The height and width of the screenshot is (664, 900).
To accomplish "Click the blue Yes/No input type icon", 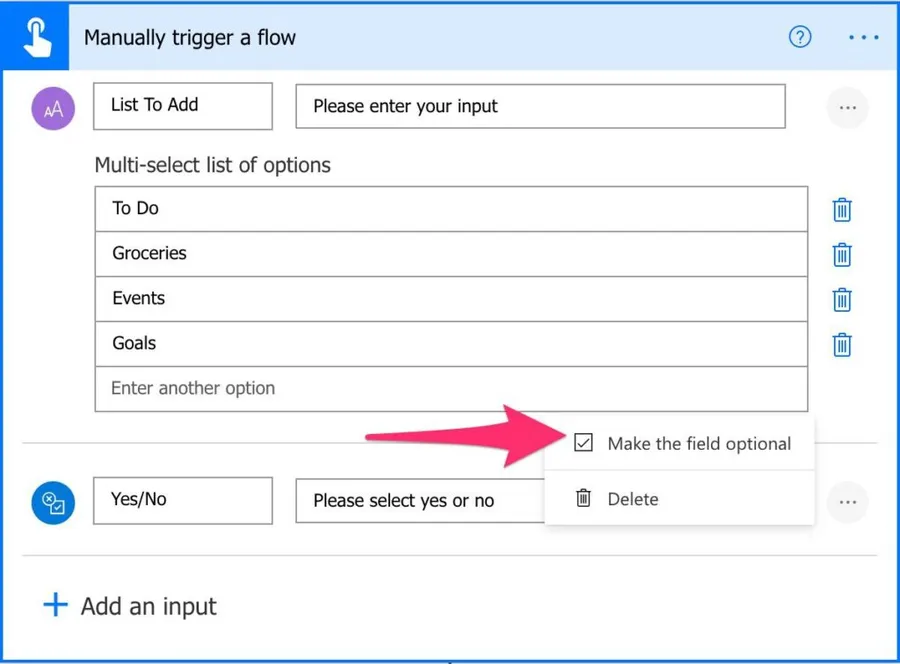I will point(53,501).
